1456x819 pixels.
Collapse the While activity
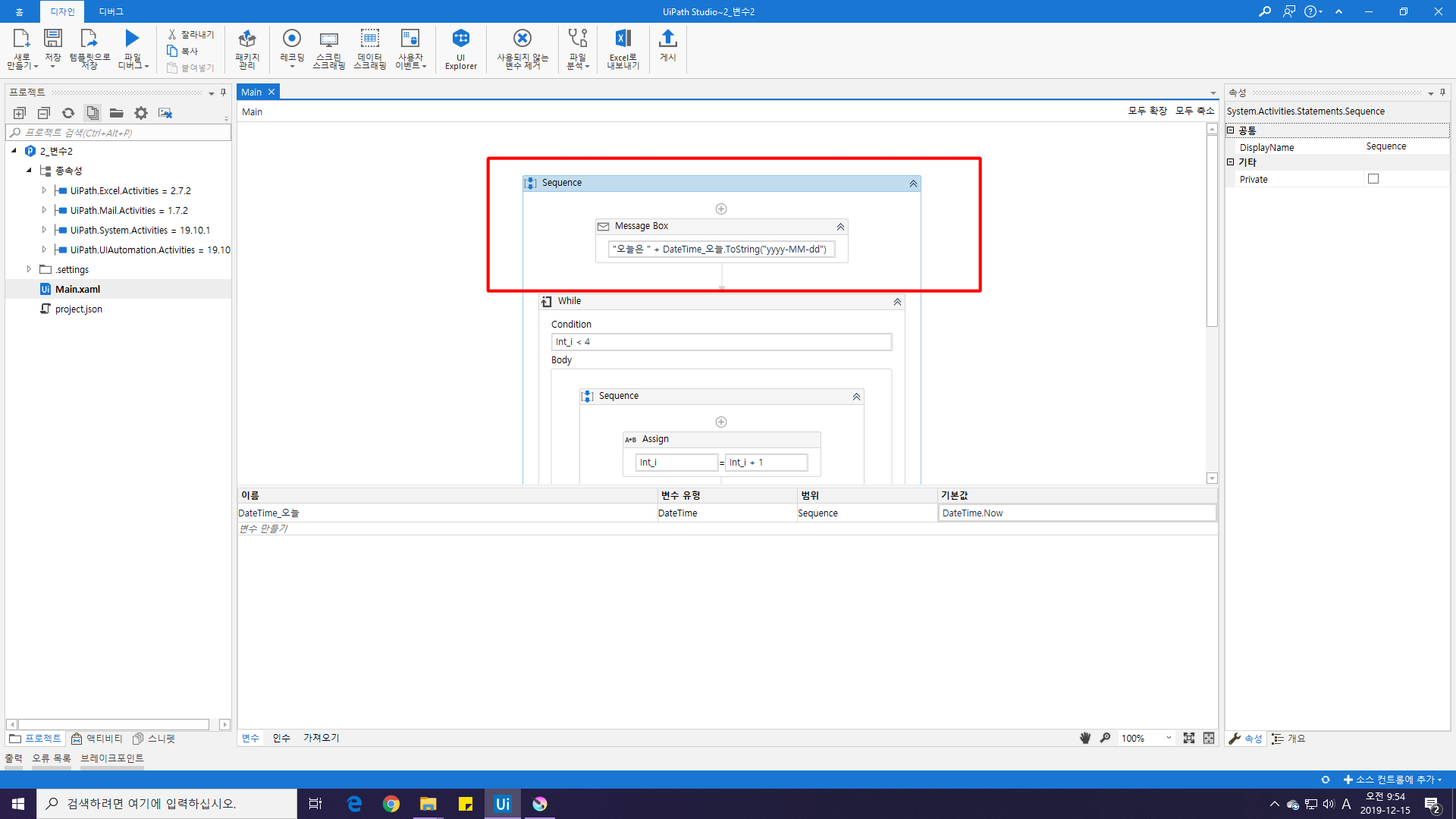tap(897, 302)
